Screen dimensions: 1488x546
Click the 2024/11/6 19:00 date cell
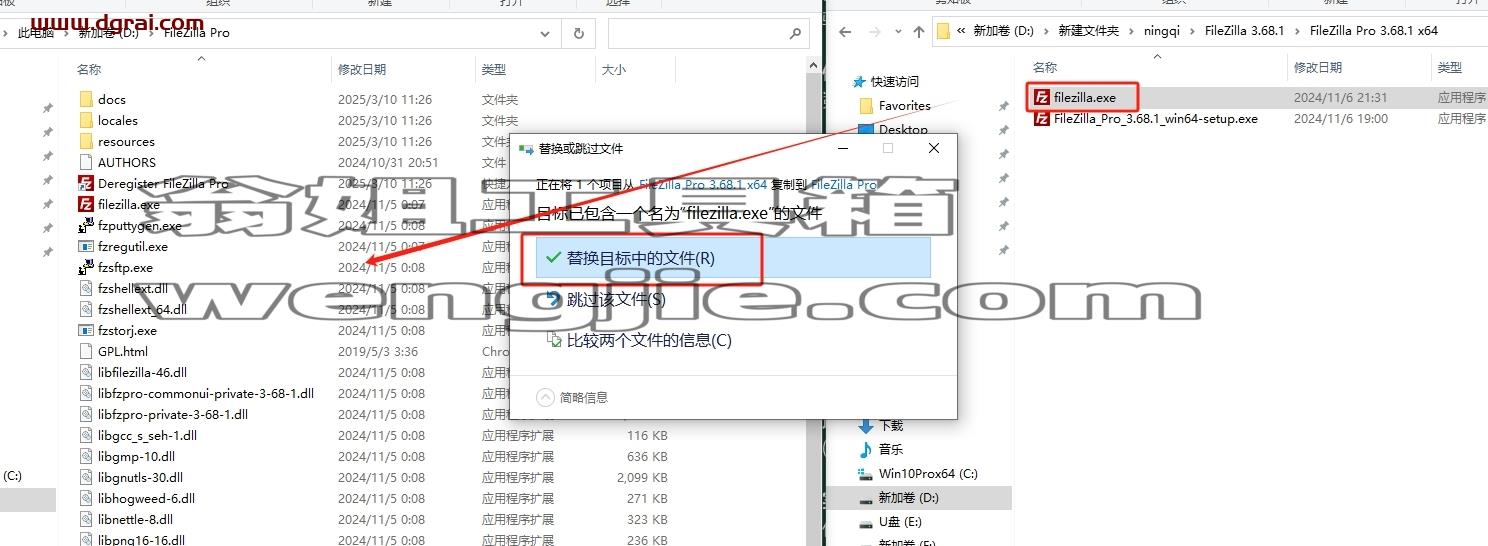point(1341,118)
